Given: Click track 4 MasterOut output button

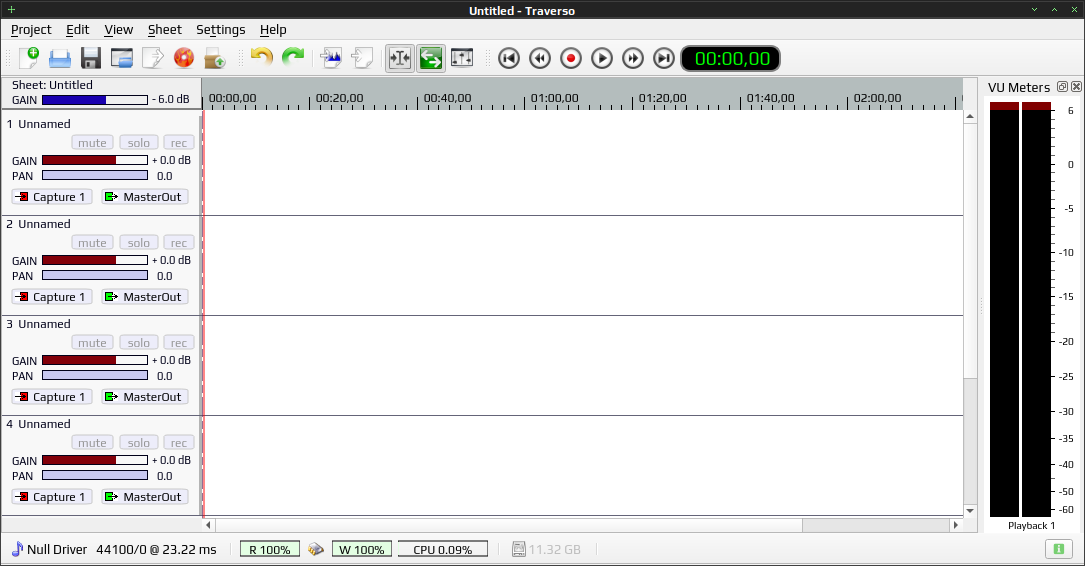Looking at the screenshot, I should (x=145, y=497).
